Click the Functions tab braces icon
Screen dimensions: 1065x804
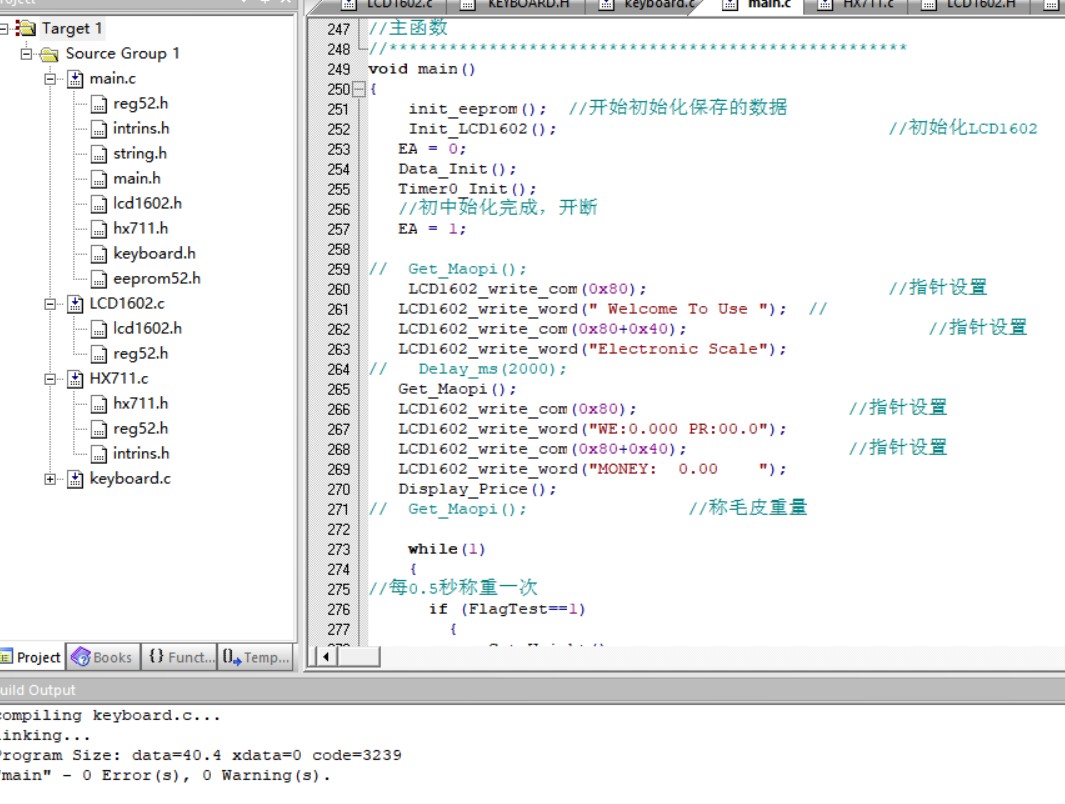pos(156,656)
